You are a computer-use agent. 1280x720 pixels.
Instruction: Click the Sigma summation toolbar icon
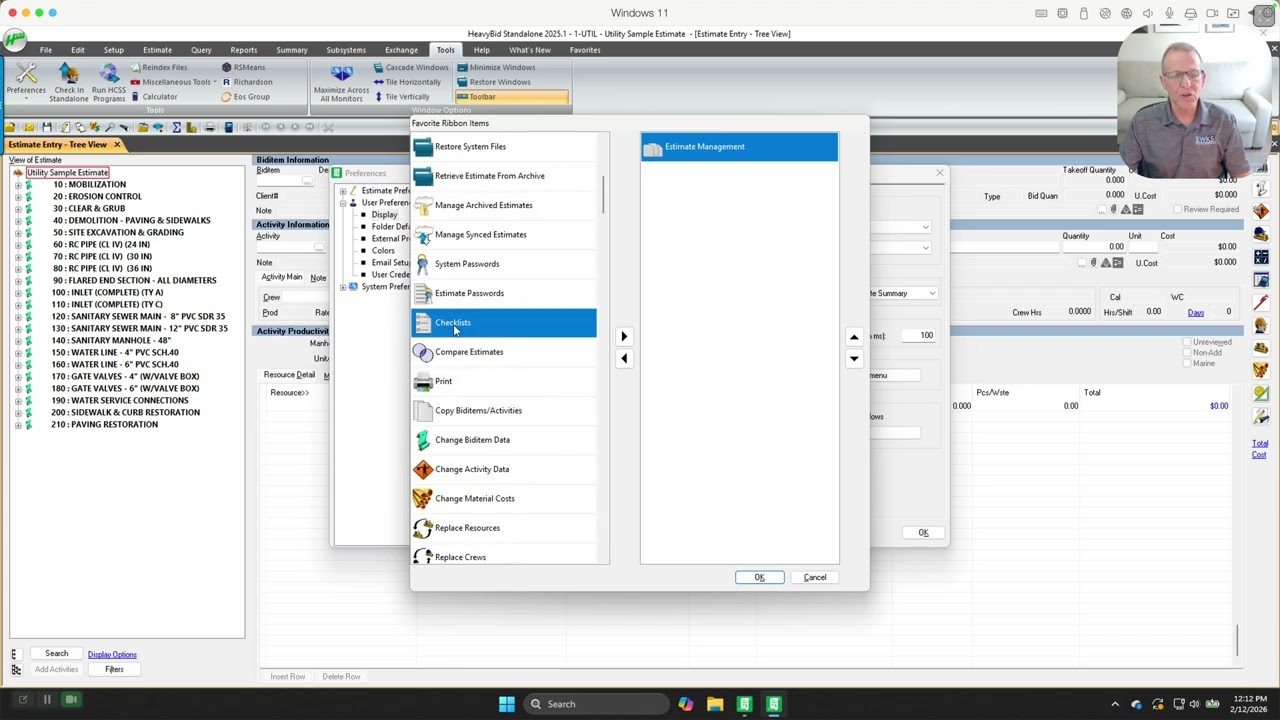[x=176, y=127]
